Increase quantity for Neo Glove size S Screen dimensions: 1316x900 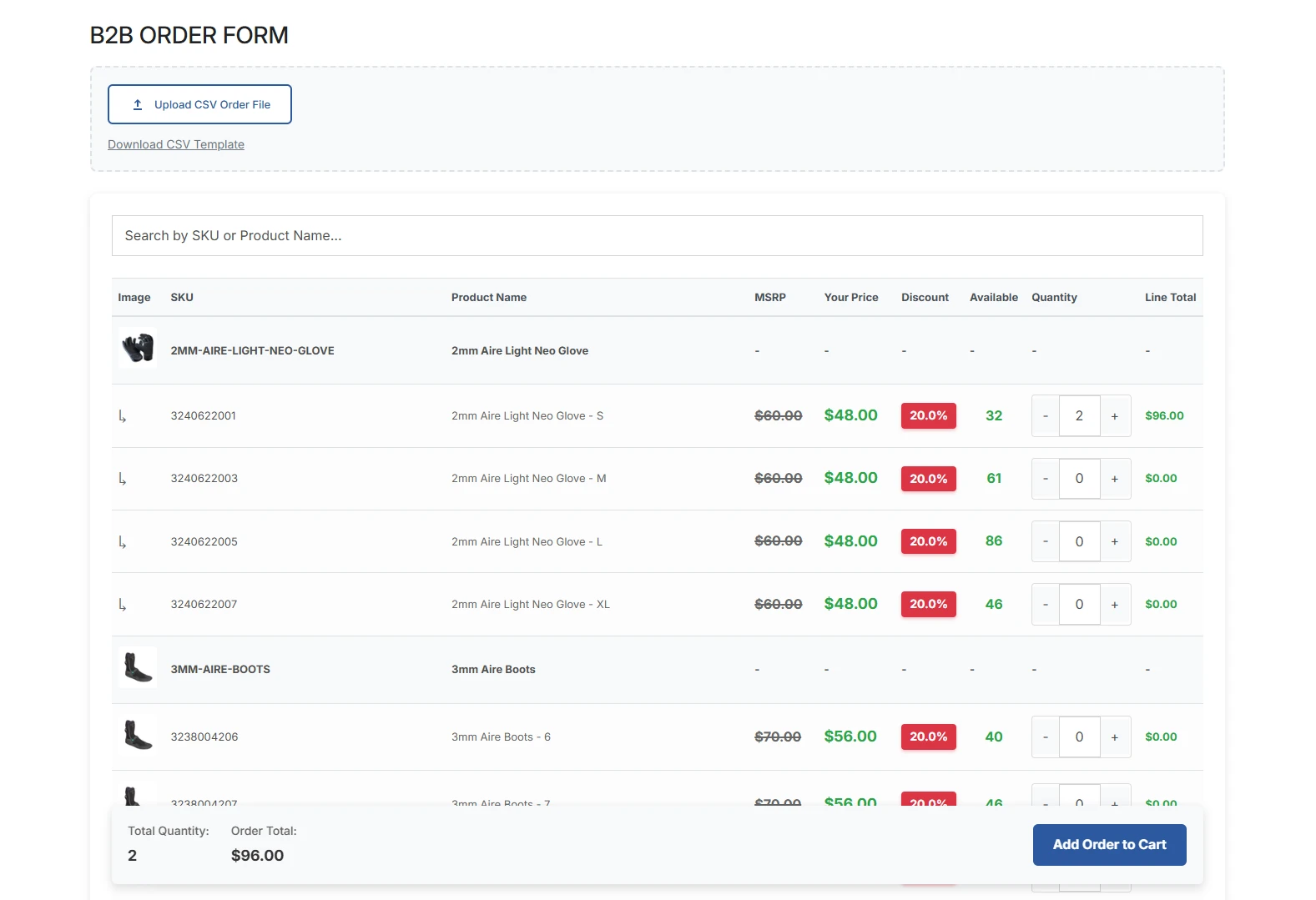pos(1114,416)
